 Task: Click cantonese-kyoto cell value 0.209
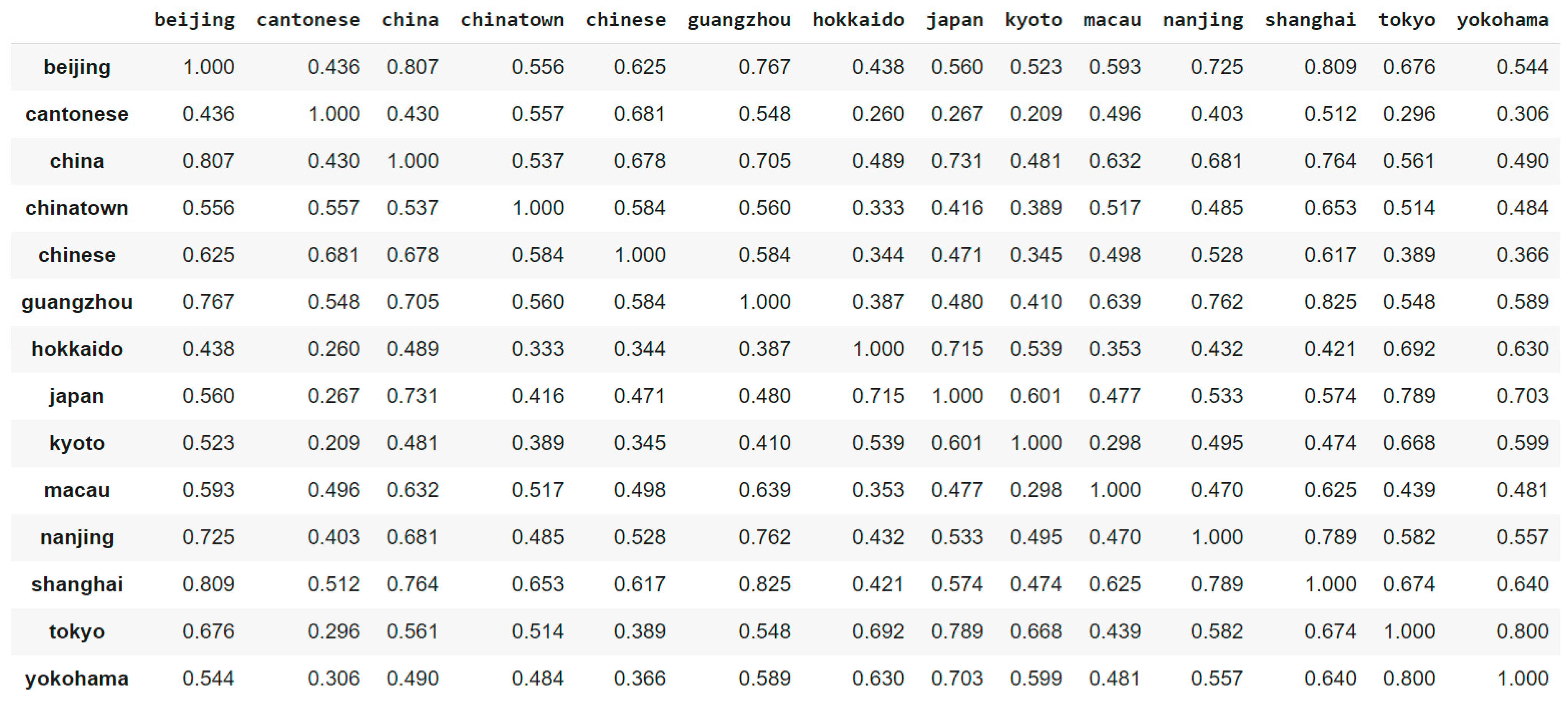point(1035,114)
